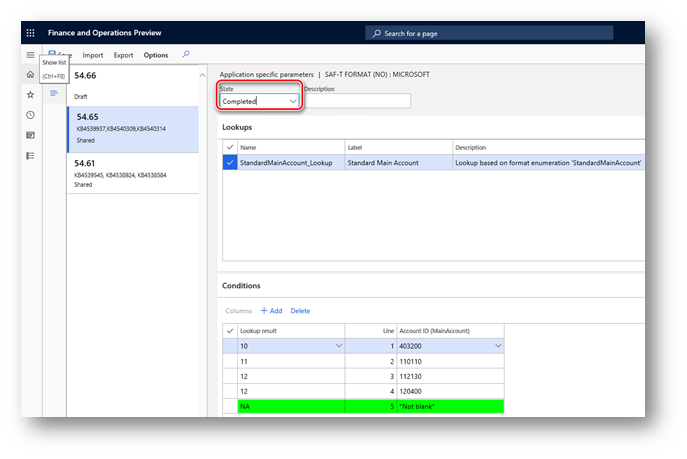Select version 54.65 Shared in list
The image size is (687, 459).
coord(133,129)
